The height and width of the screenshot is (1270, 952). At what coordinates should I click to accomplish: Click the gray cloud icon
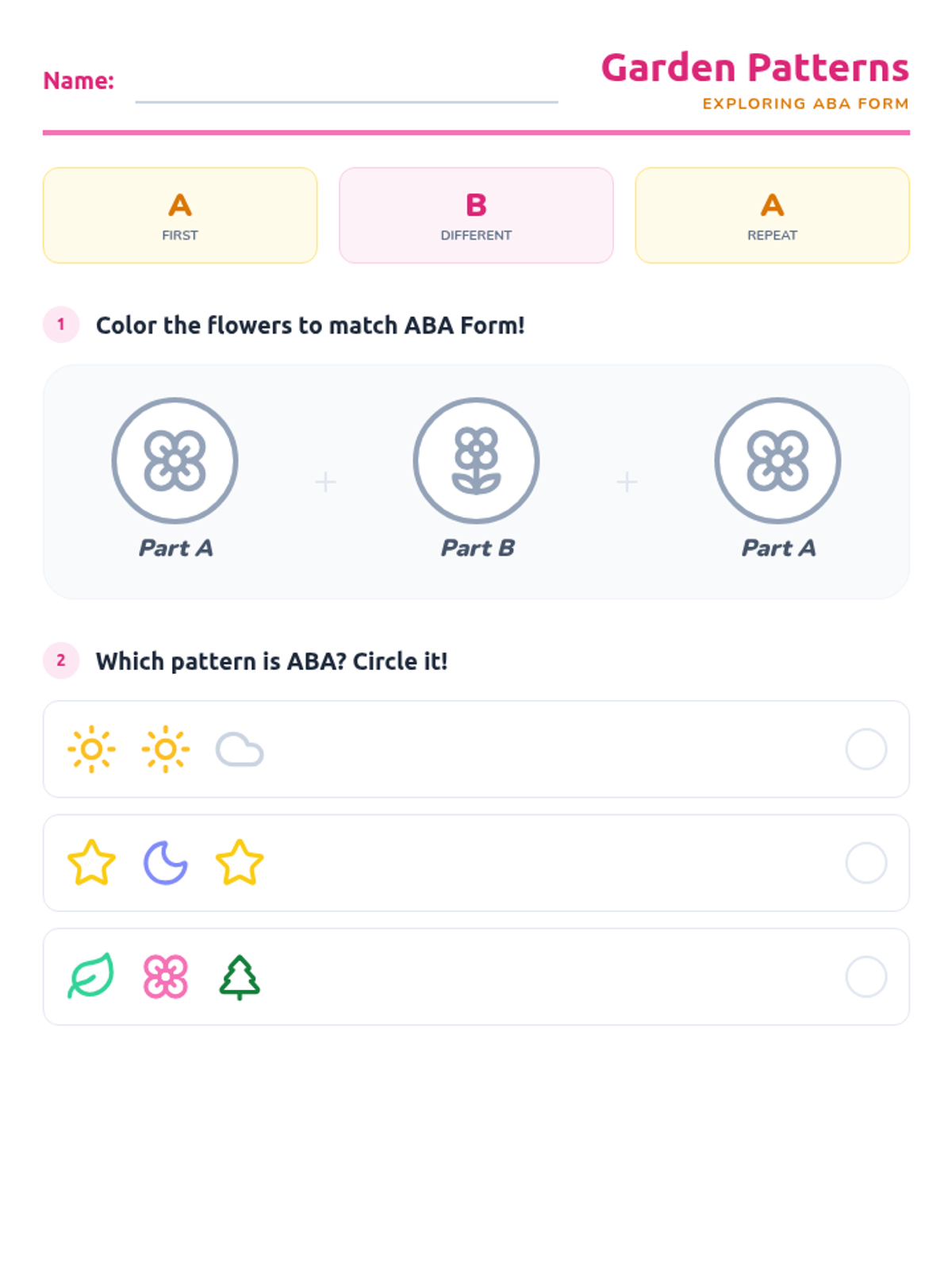pyautogui.click(x=240, y=749)
